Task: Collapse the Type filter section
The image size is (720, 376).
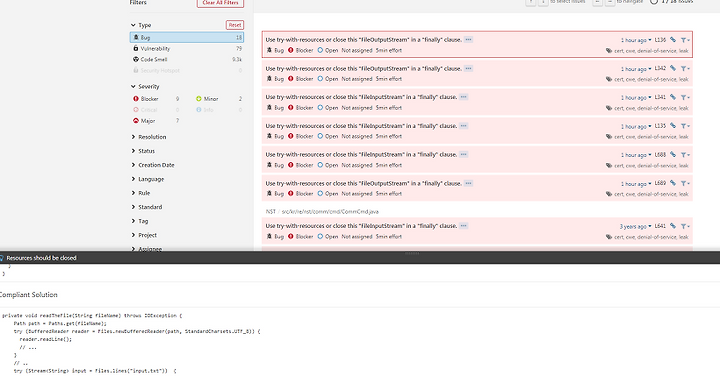Action: (141, 25)
